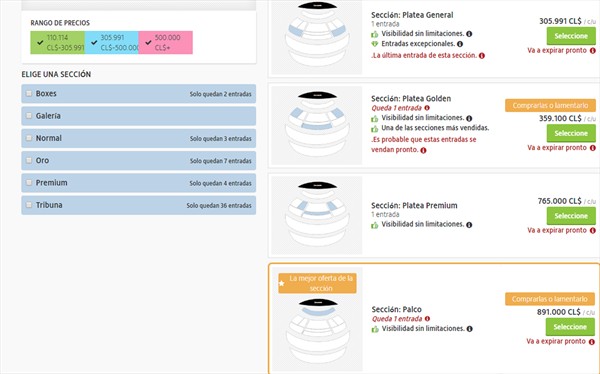Enable the Tribuna section checkbox
This screenshot has width=600, height=374.
click(x=29, y=205)
